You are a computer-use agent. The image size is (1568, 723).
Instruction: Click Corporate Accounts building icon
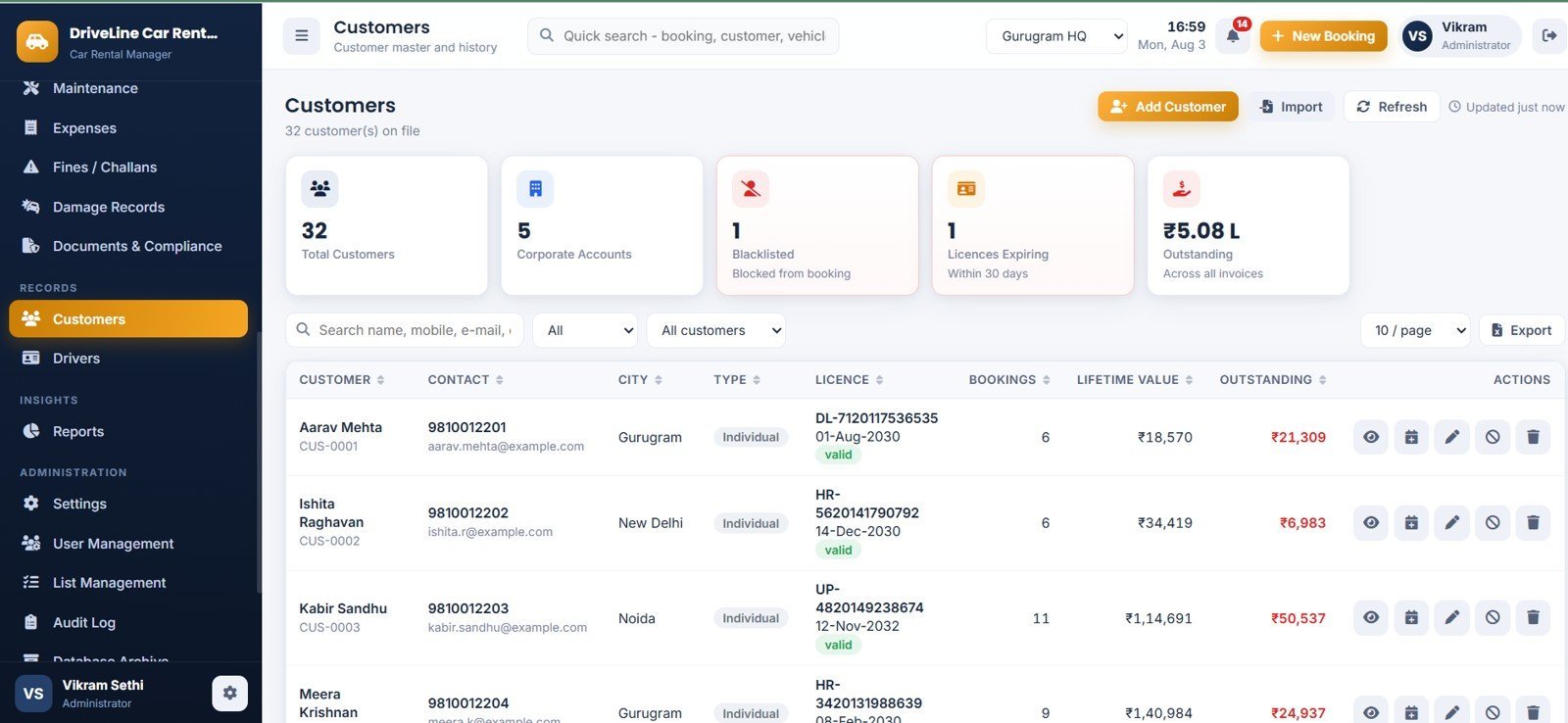click(x=535, y=189)
